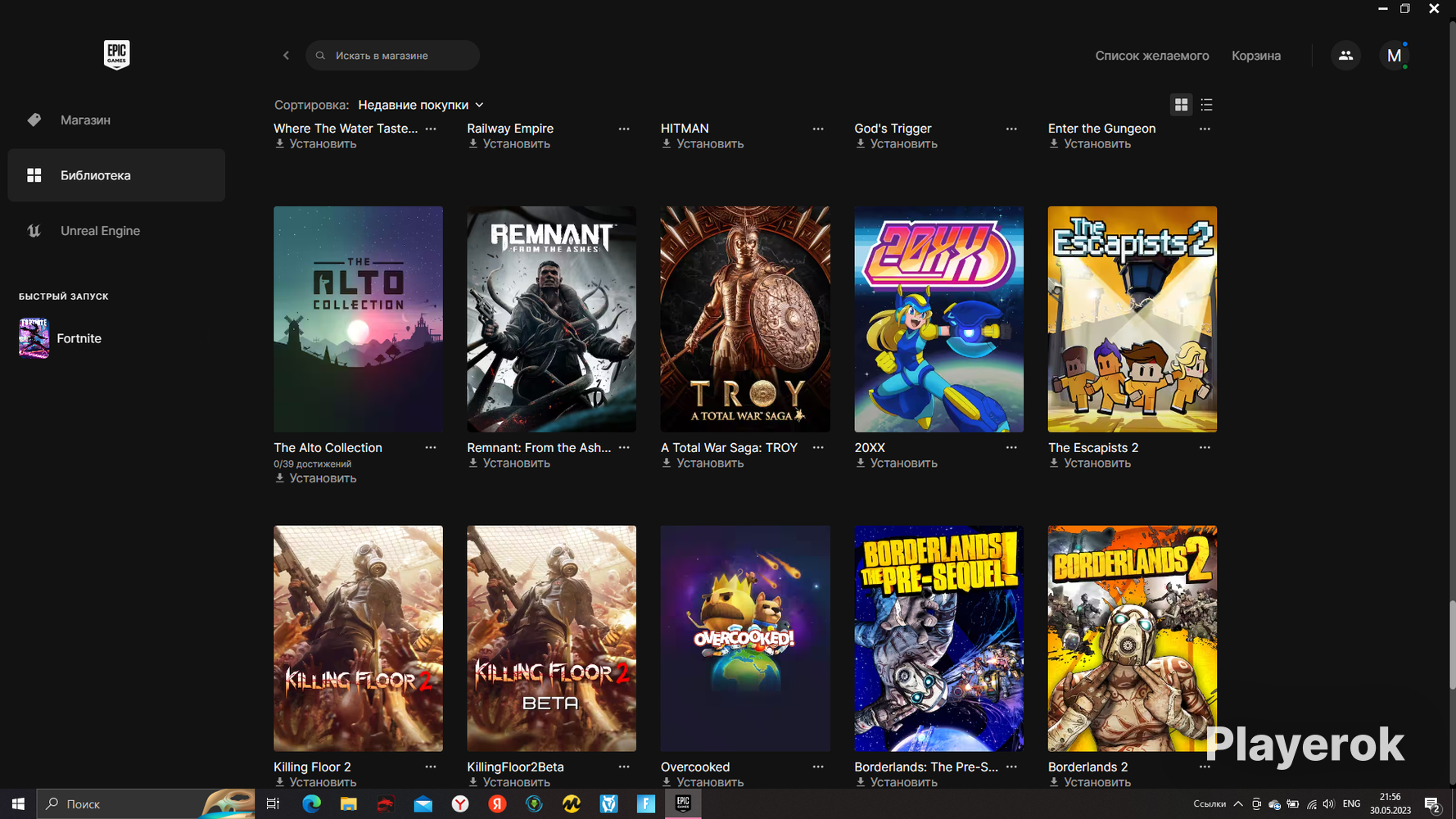This screenshot has height=819, width=1456.
Task: Select Библиотека in the sidebar
Action: tap(116, 175)
